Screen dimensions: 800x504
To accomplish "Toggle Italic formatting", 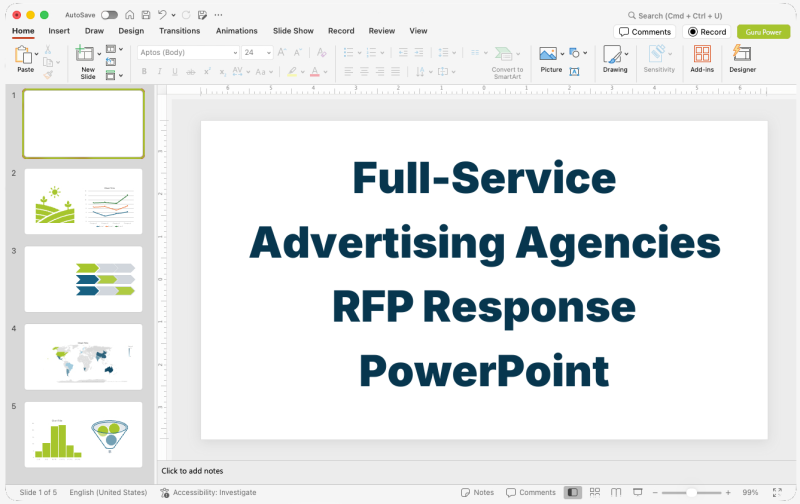I will coord(160,72).
